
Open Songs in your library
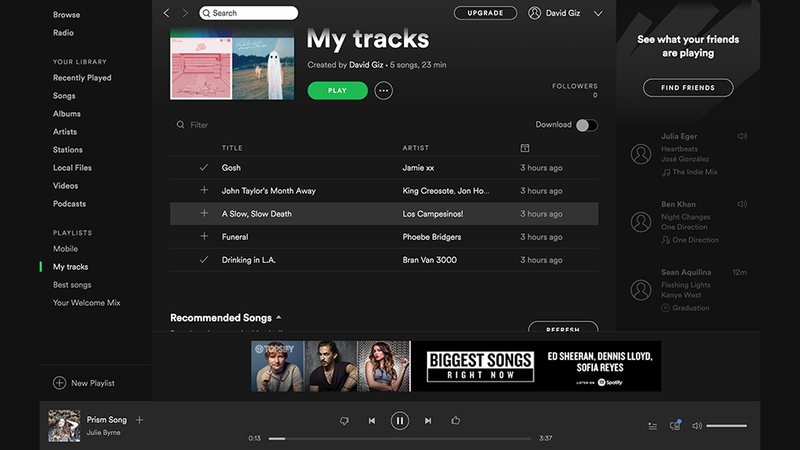pyautogui.click(x=64, y=96)
